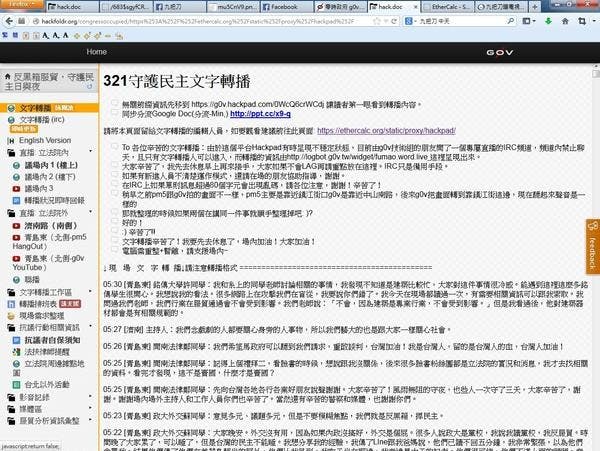Expand the 影音記錄 folder arrow
The height and width of the screenshot is (451, 600).
pos(8,395)
